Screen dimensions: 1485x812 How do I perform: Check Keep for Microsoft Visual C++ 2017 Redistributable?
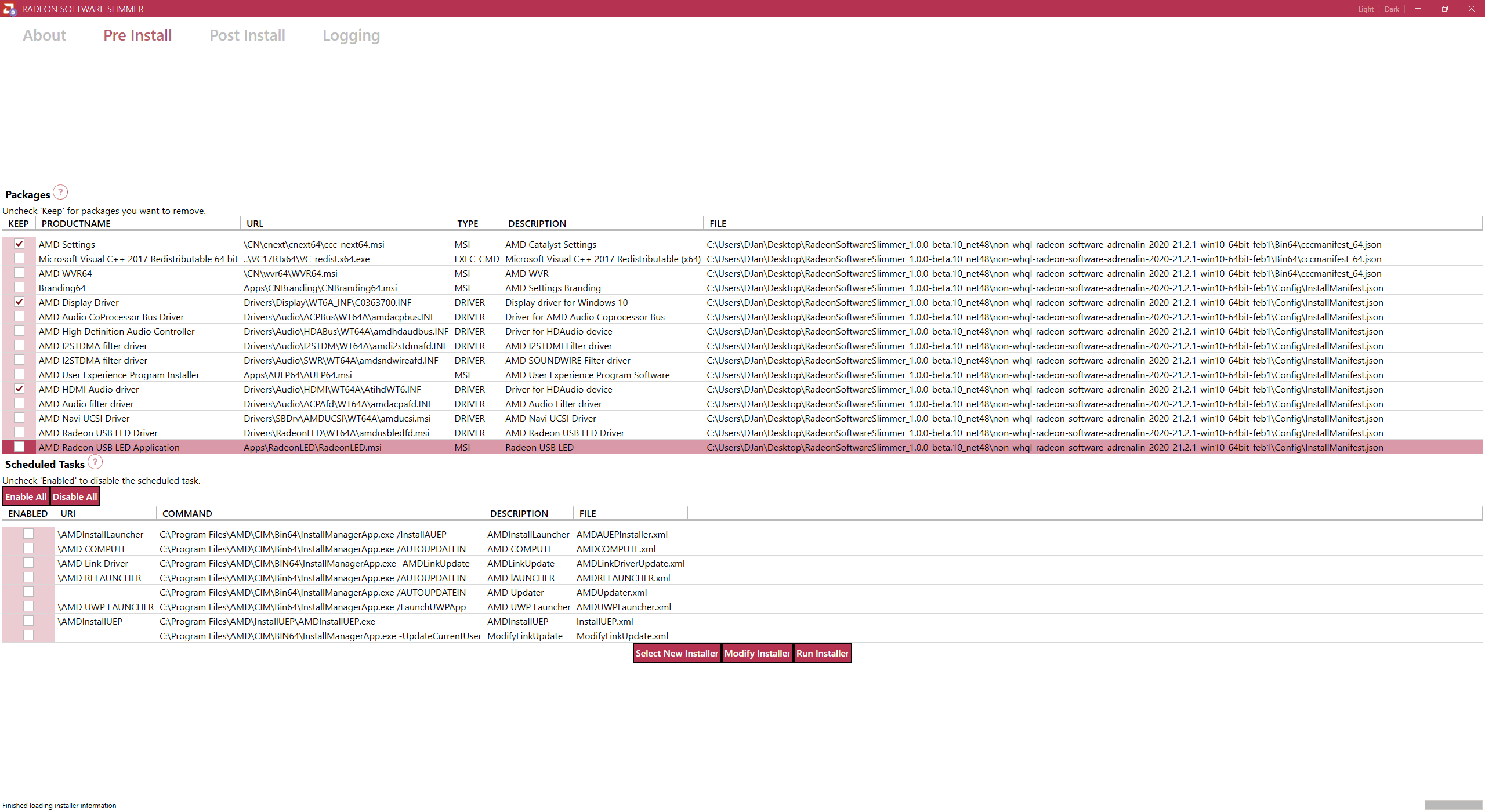[19, 258]
